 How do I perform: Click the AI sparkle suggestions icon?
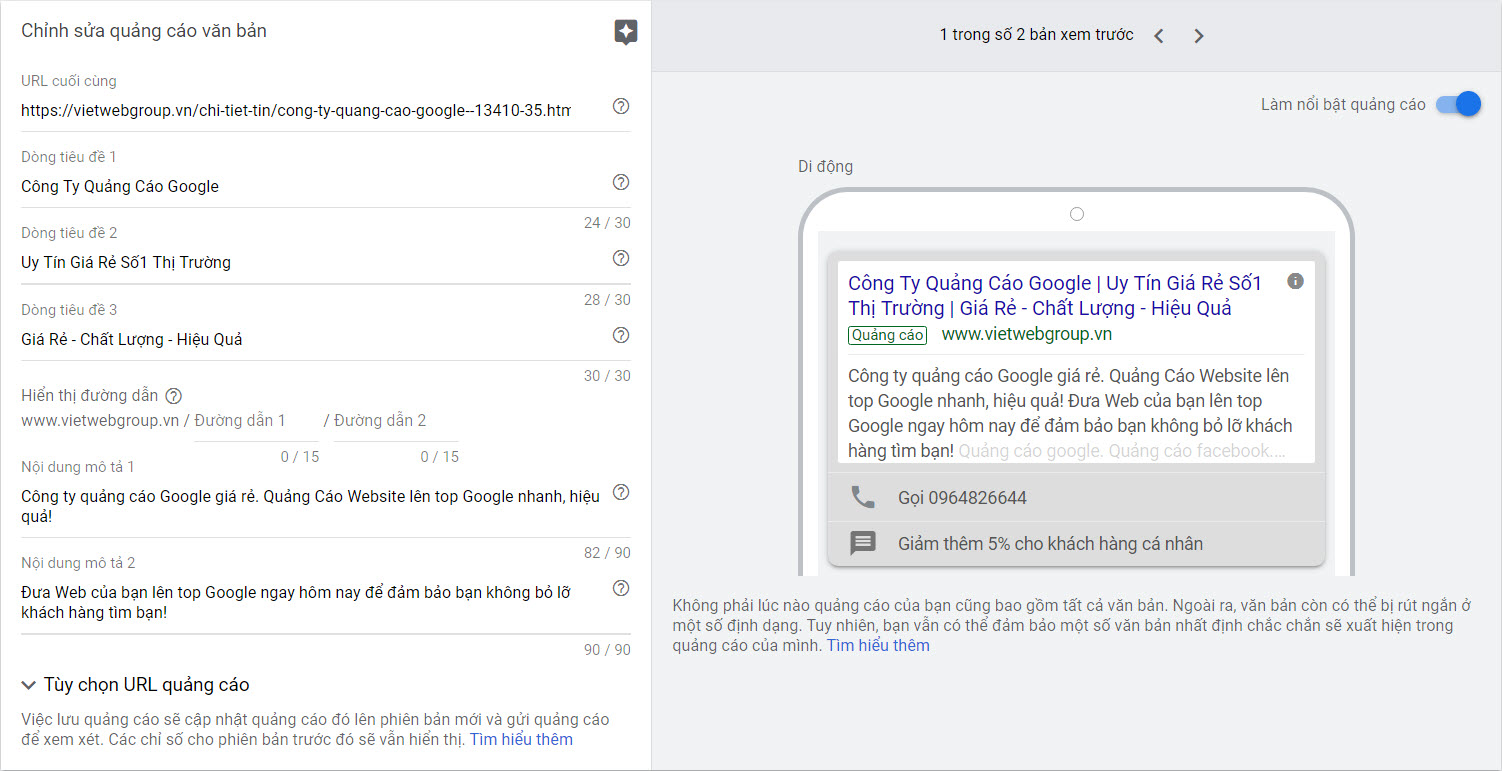(x=625, y=32)
